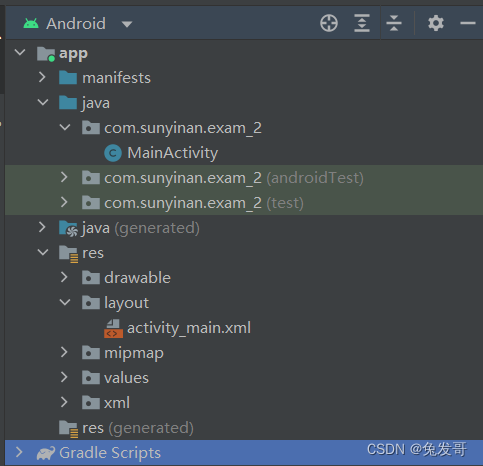Expand the manifests folder
Image resolution: width=483 pixels, height=466 pixels.
coord(42,77)
